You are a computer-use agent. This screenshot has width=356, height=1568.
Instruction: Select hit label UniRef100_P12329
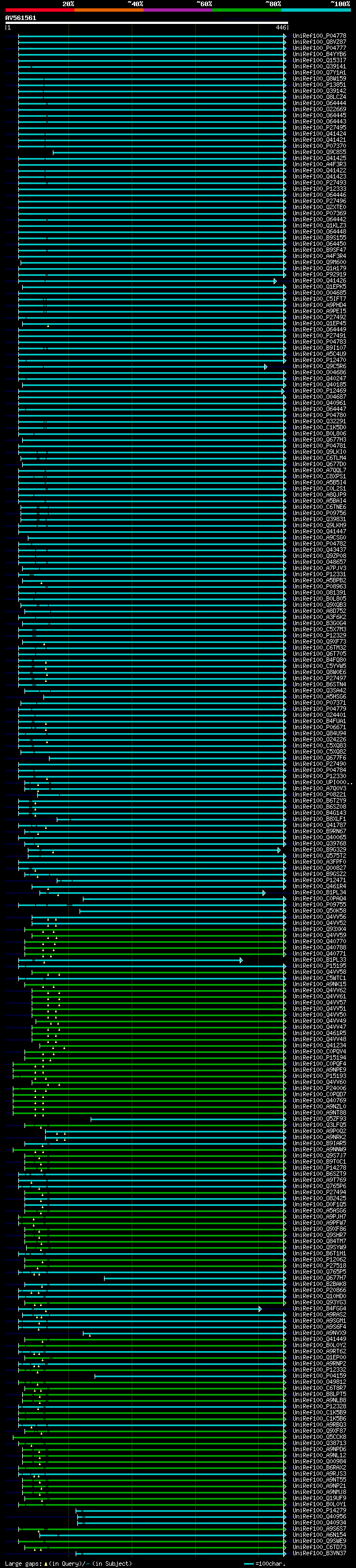[x=319, y=635]
